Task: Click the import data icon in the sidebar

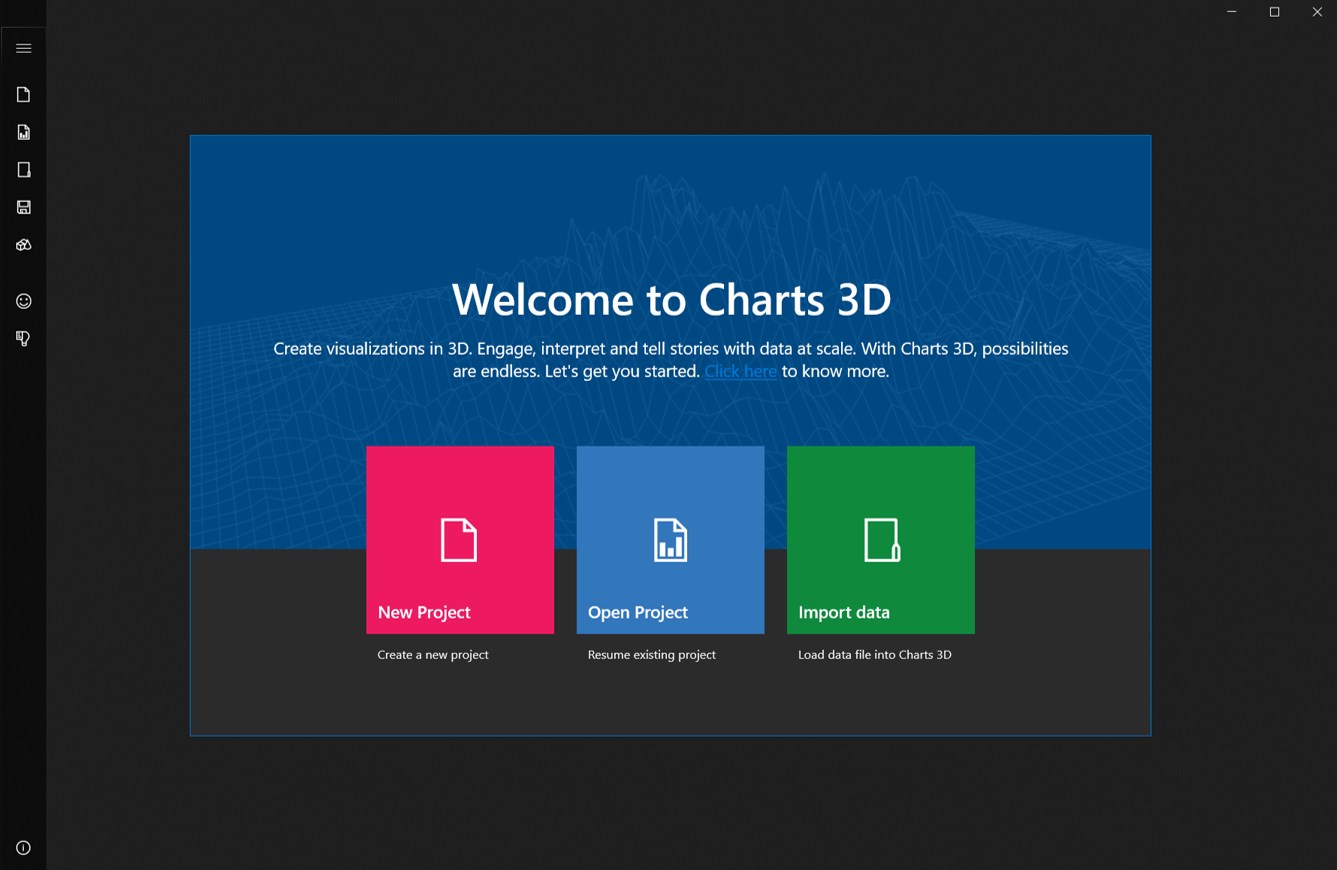Action: (x=24, y=170)
